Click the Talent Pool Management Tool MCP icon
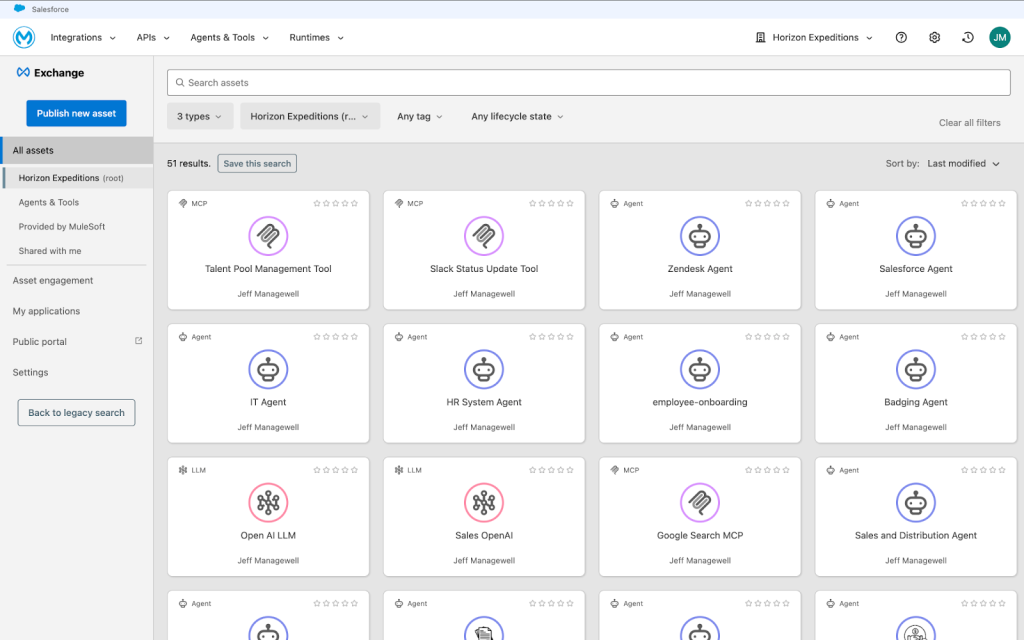The width and height of the screenshot is (1024, 640). (268, 236)
